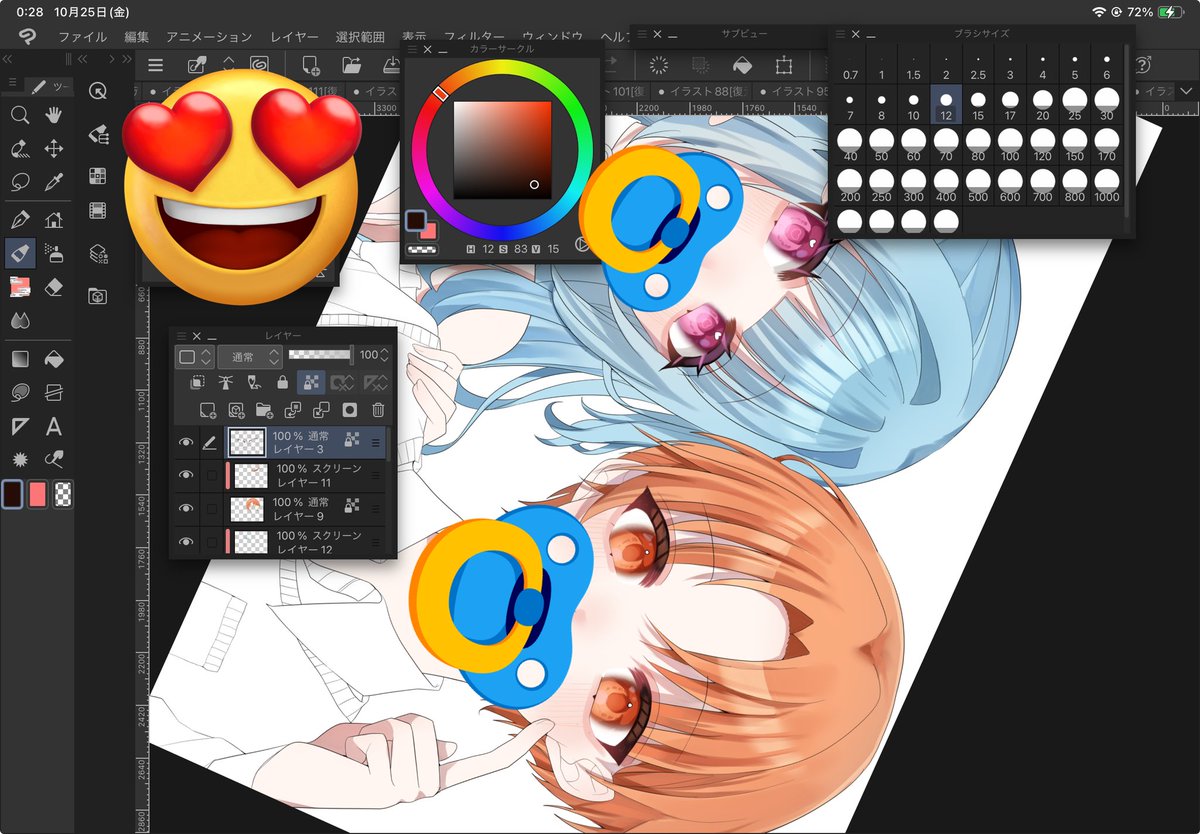The width and height of the screenshot is (1200, 834).
Task: Choose brush size 100
Action: 1010,145
